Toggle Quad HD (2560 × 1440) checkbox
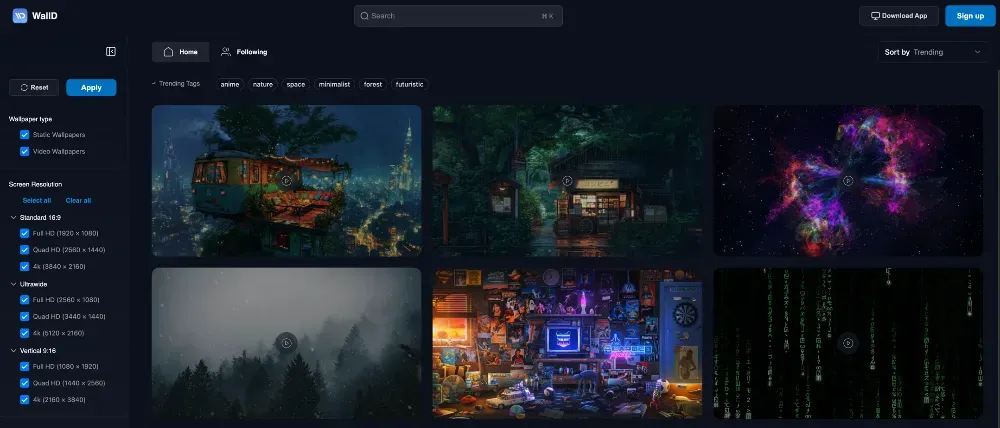The image size is (1000, 428). click(x=25, y=249)
